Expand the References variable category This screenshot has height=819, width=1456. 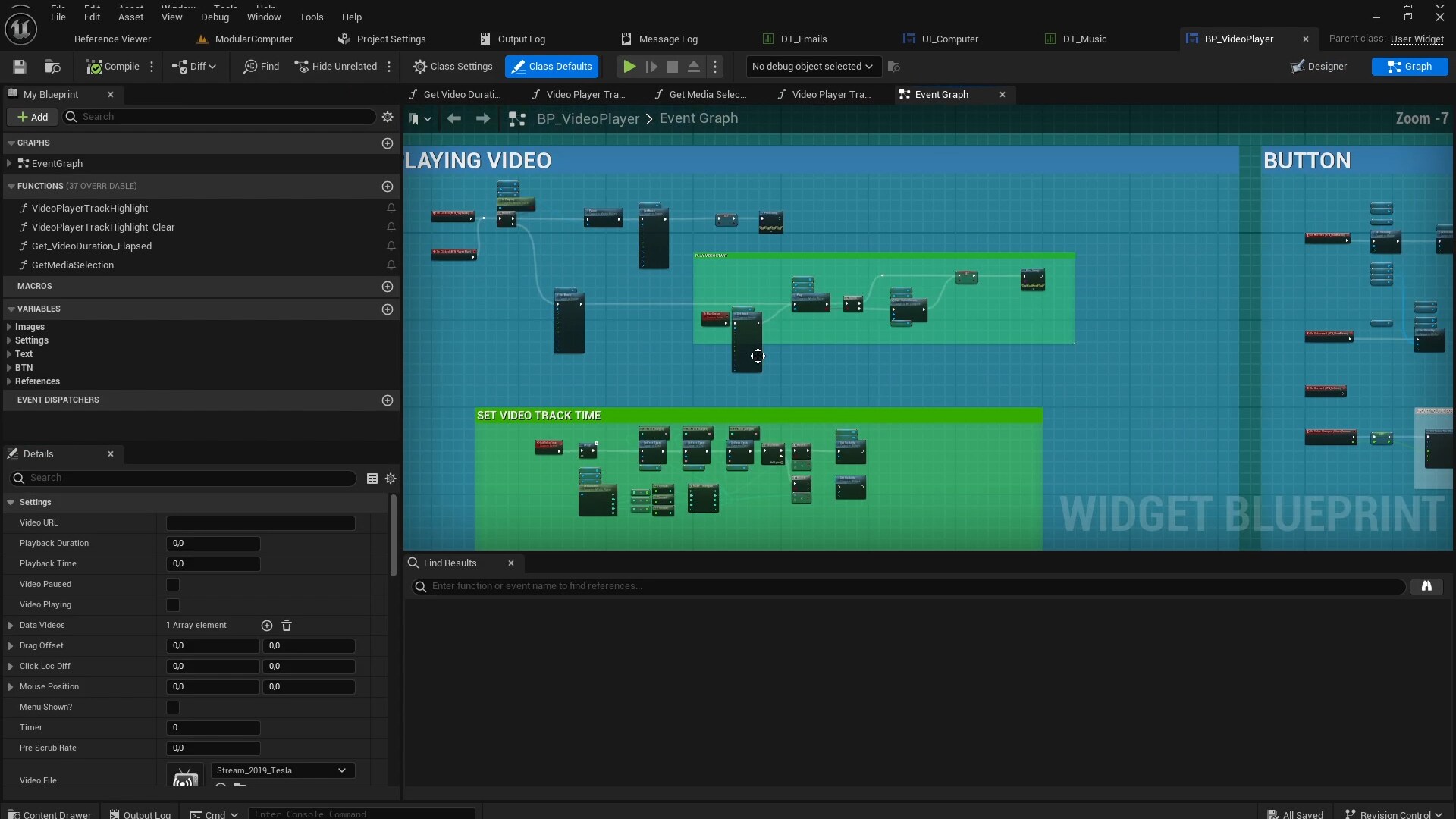9,381
